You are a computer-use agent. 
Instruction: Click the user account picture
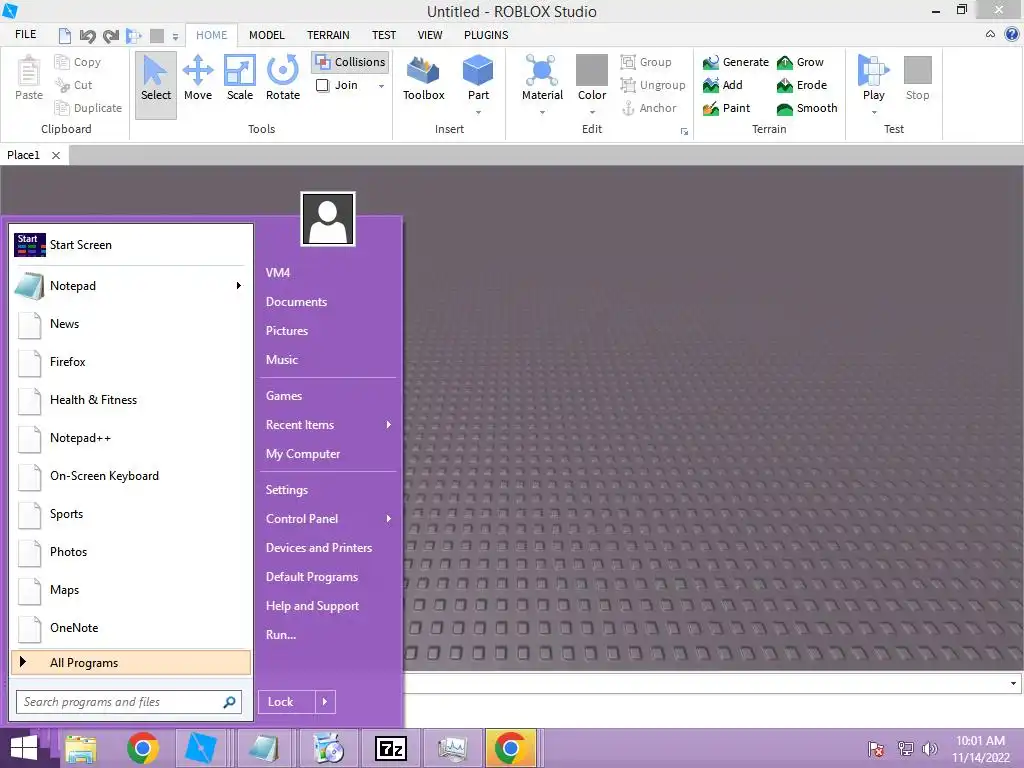pos(328,219)
